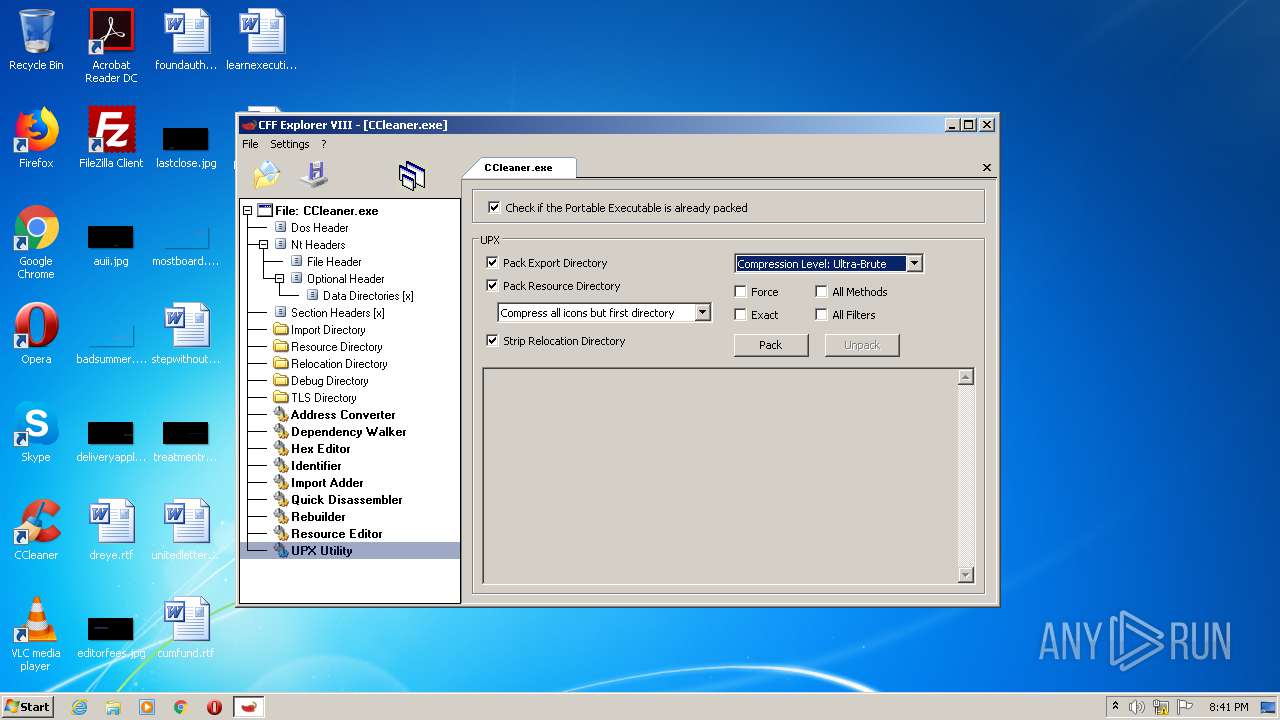Open the Debug Directory folder
This screenshot has width=1280, height=720.
coord(329,381)
